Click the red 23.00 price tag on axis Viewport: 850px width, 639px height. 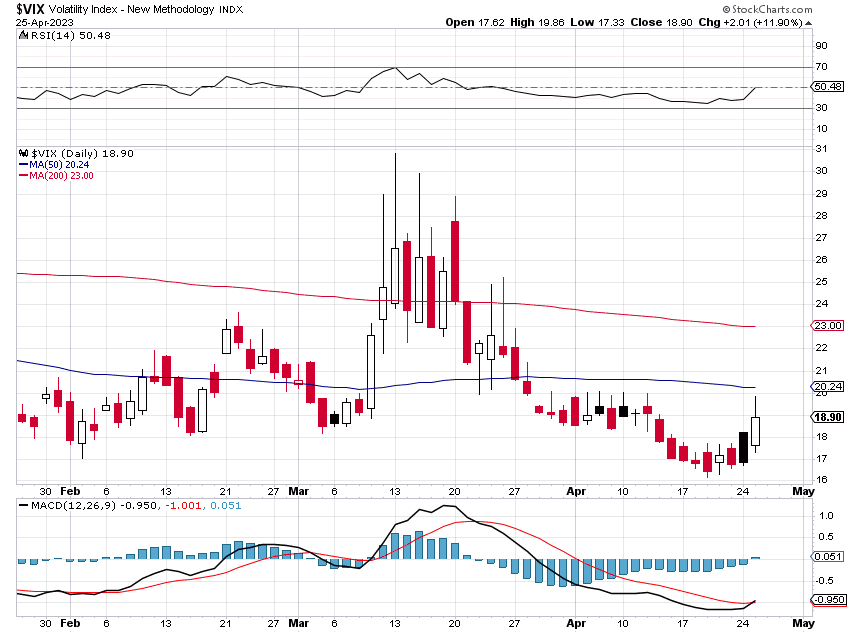828,326
